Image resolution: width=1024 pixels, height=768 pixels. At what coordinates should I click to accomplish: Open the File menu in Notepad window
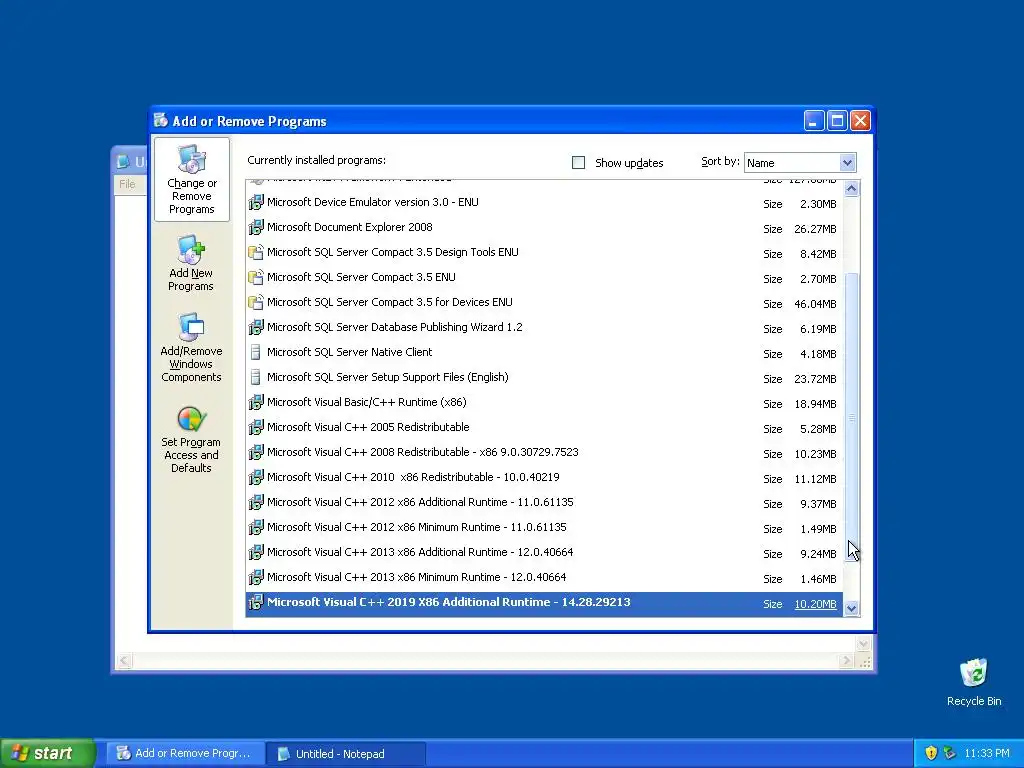(127, 184)
